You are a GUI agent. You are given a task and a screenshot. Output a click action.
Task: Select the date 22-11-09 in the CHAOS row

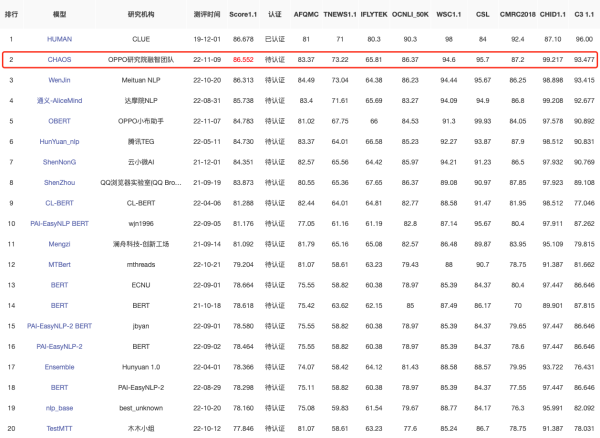[207, 60]
